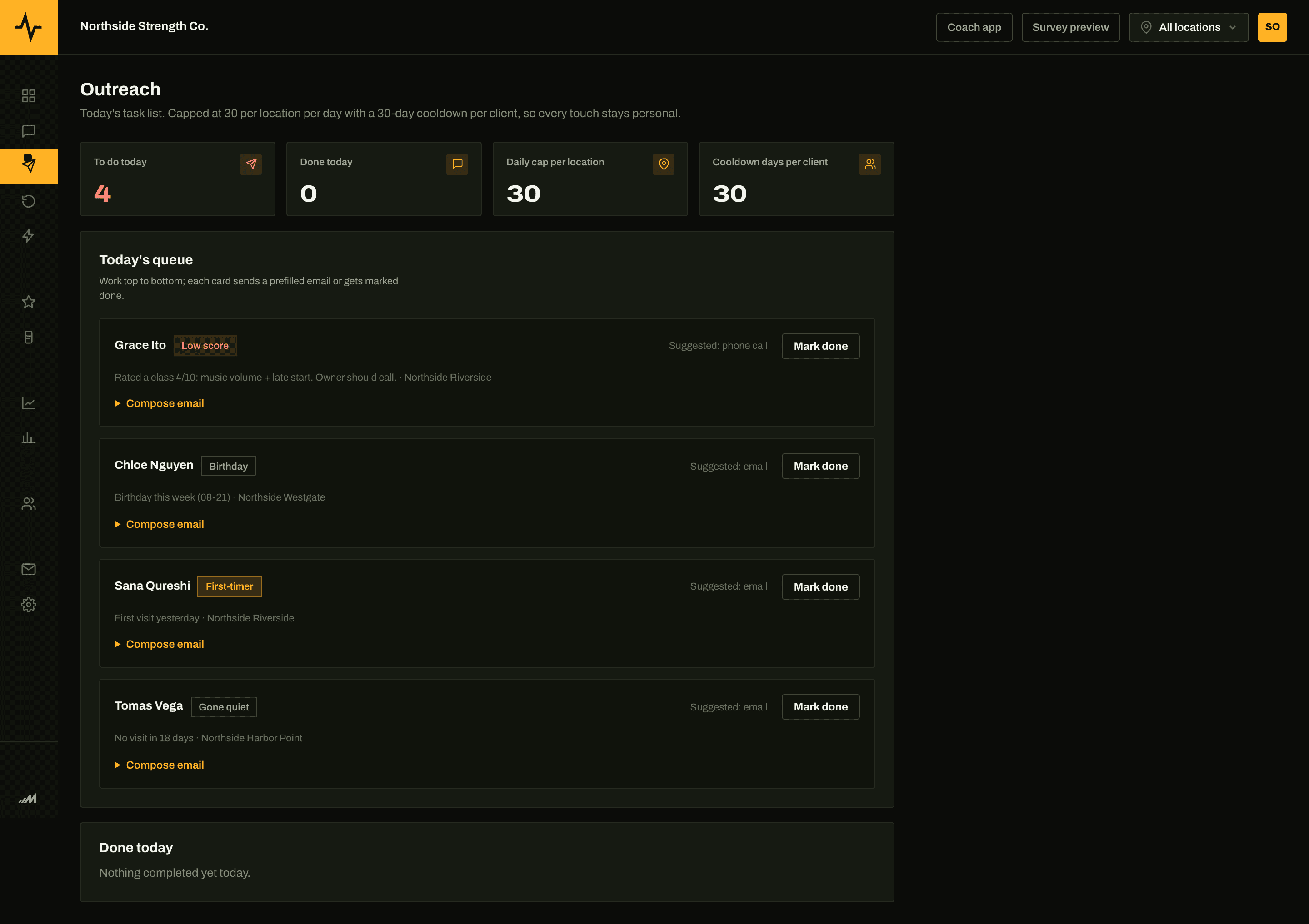Image resolution: width=1309 pixels, height=924 pixels.
Task: Expand Compose email for Grace Ito
Action: pos(159,403)
